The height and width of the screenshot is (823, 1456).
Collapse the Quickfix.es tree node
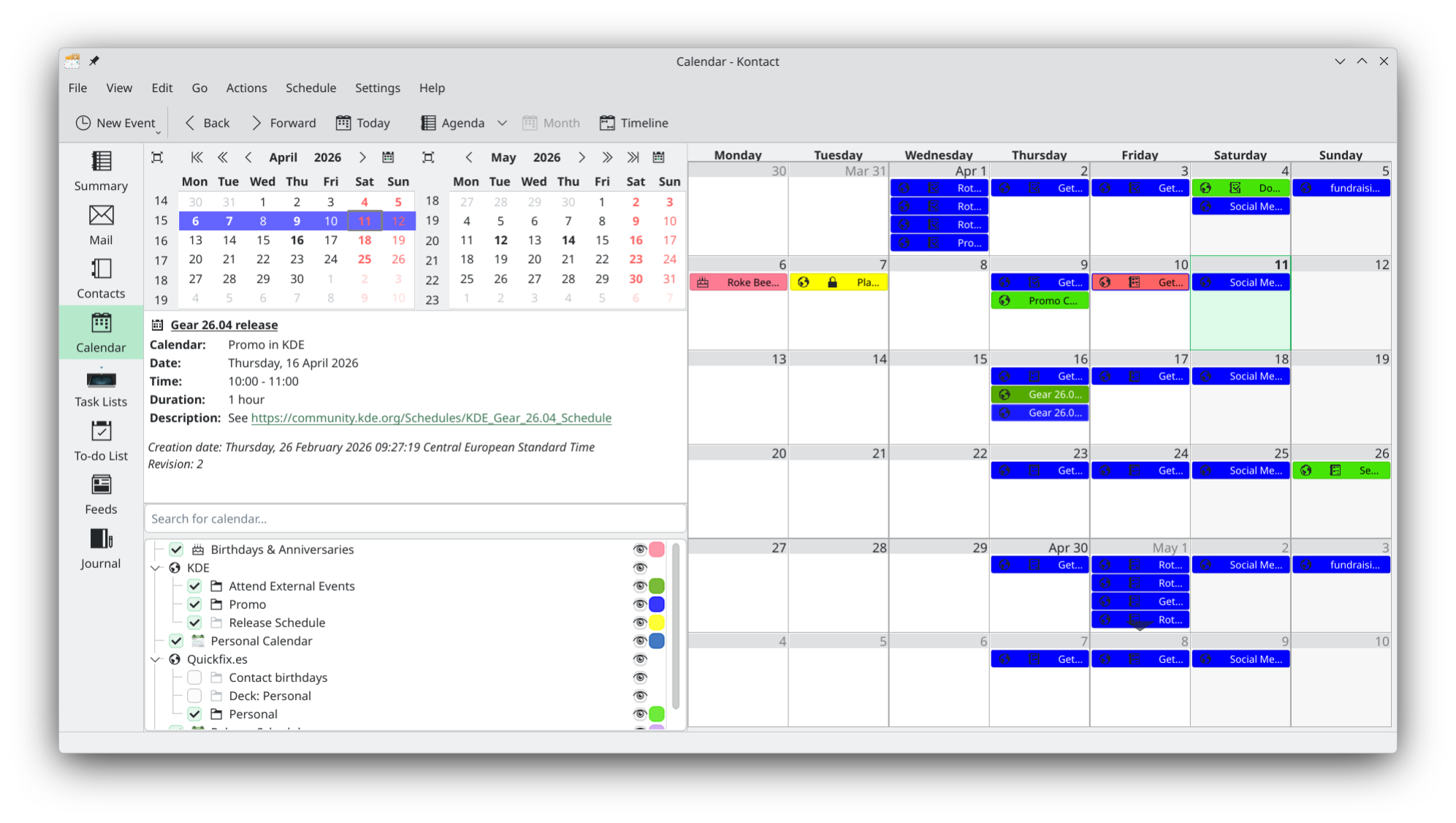156,659
